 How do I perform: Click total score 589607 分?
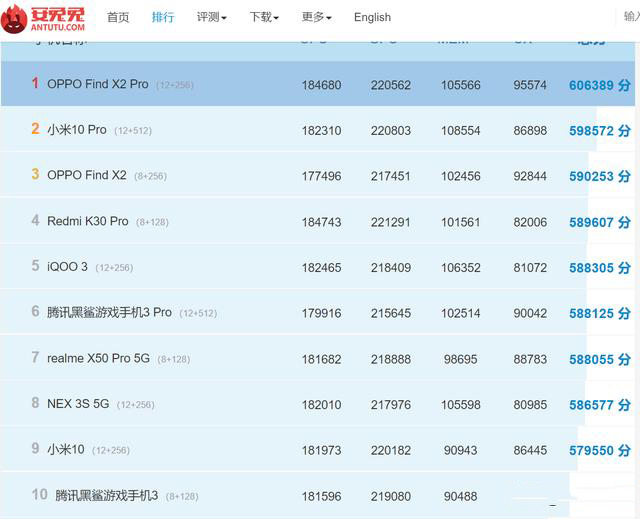600,223
